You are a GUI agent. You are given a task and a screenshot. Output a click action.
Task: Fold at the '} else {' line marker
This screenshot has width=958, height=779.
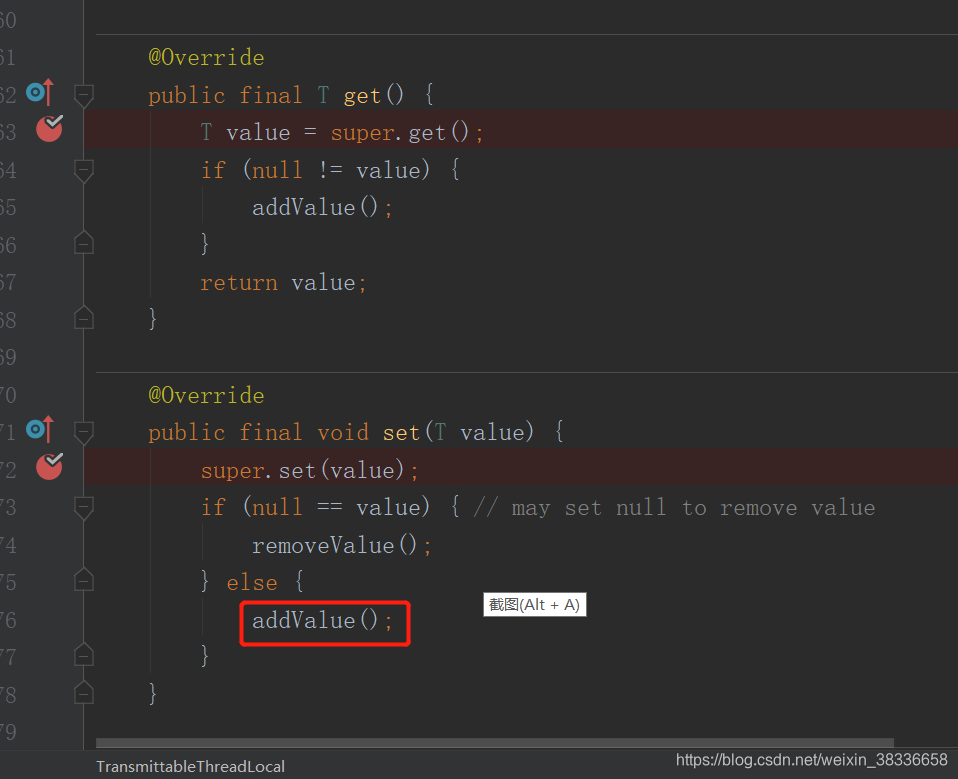click(84, 580)
